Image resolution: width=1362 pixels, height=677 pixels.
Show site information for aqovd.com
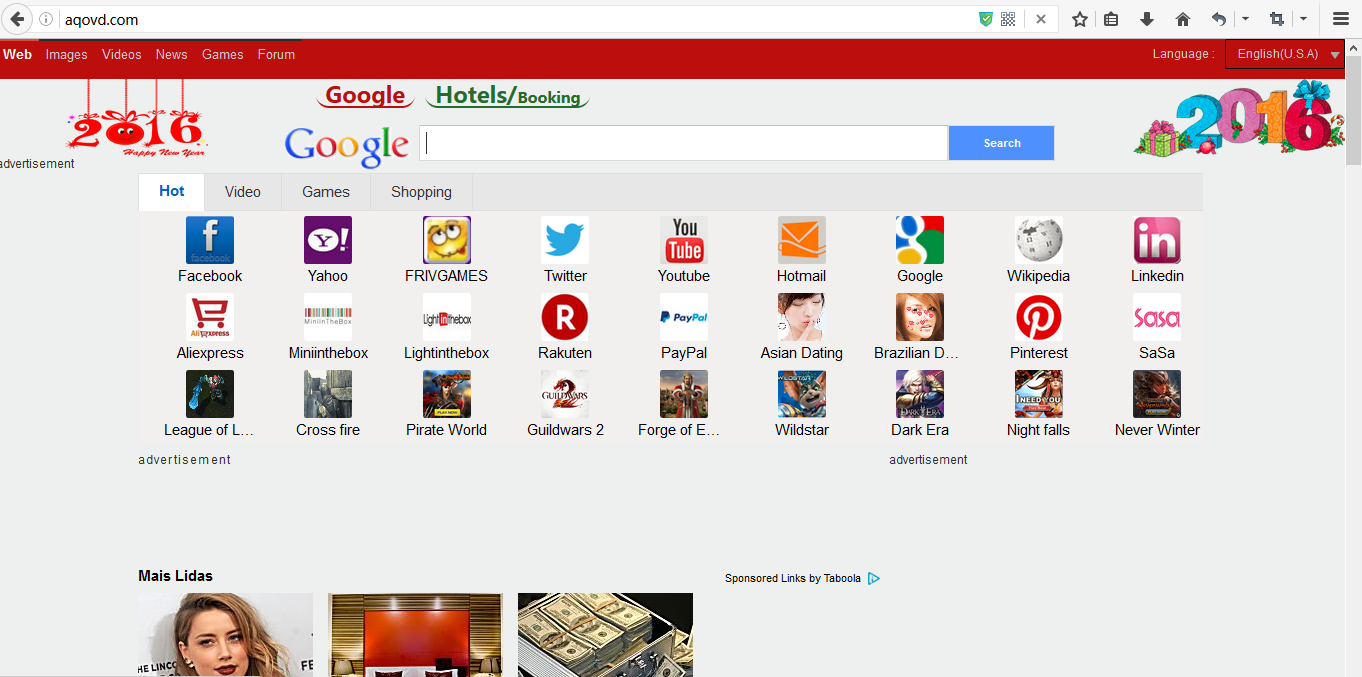tap(46, 19)
